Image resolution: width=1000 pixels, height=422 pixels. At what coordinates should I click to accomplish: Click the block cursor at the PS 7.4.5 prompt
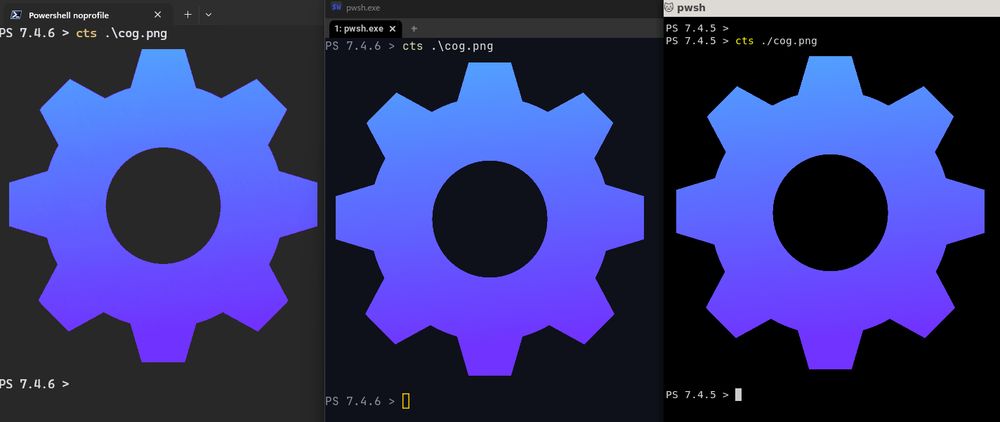tap(739, 395)
